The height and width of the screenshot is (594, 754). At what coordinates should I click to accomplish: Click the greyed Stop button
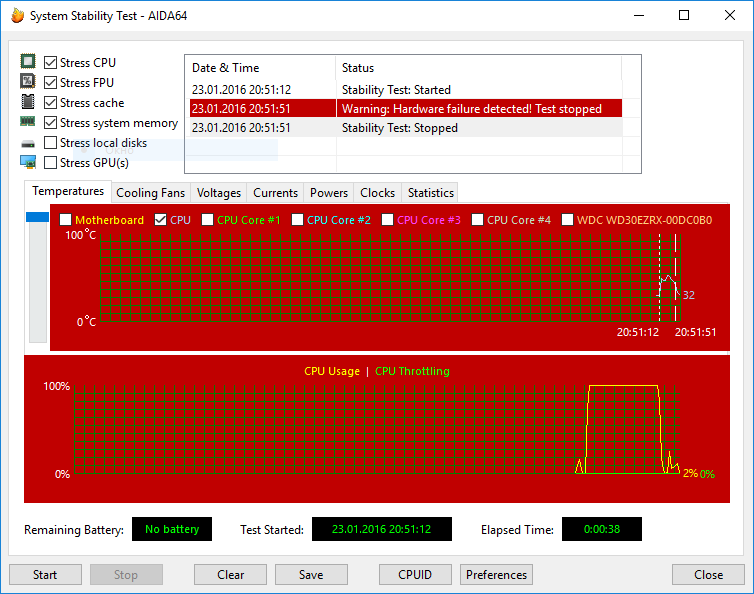pyautogui.click(x=126, y=575)
